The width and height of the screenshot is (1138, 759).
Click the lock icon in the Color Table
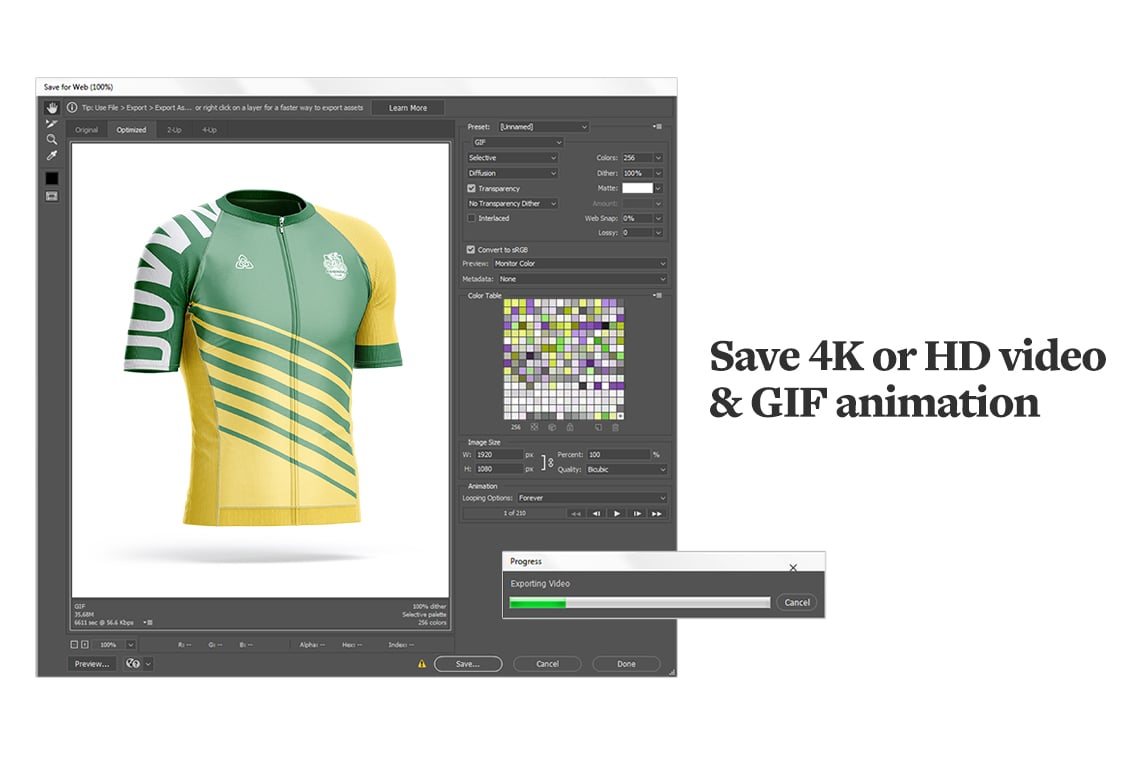569,427
